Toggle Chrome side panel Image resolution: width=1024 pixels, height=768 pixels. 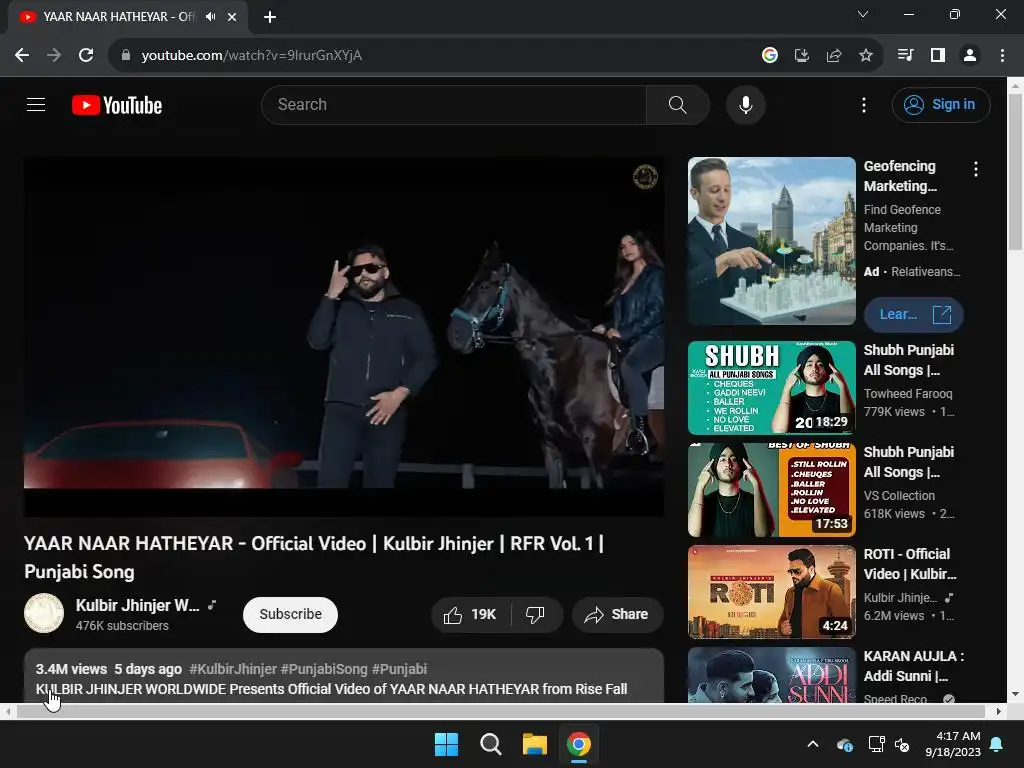(x=938, y=56)
